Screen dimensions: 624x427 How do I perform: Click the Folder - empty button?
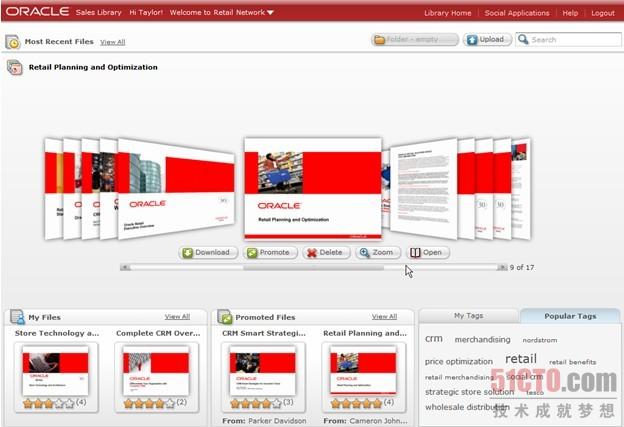click(x=414, y=39)
